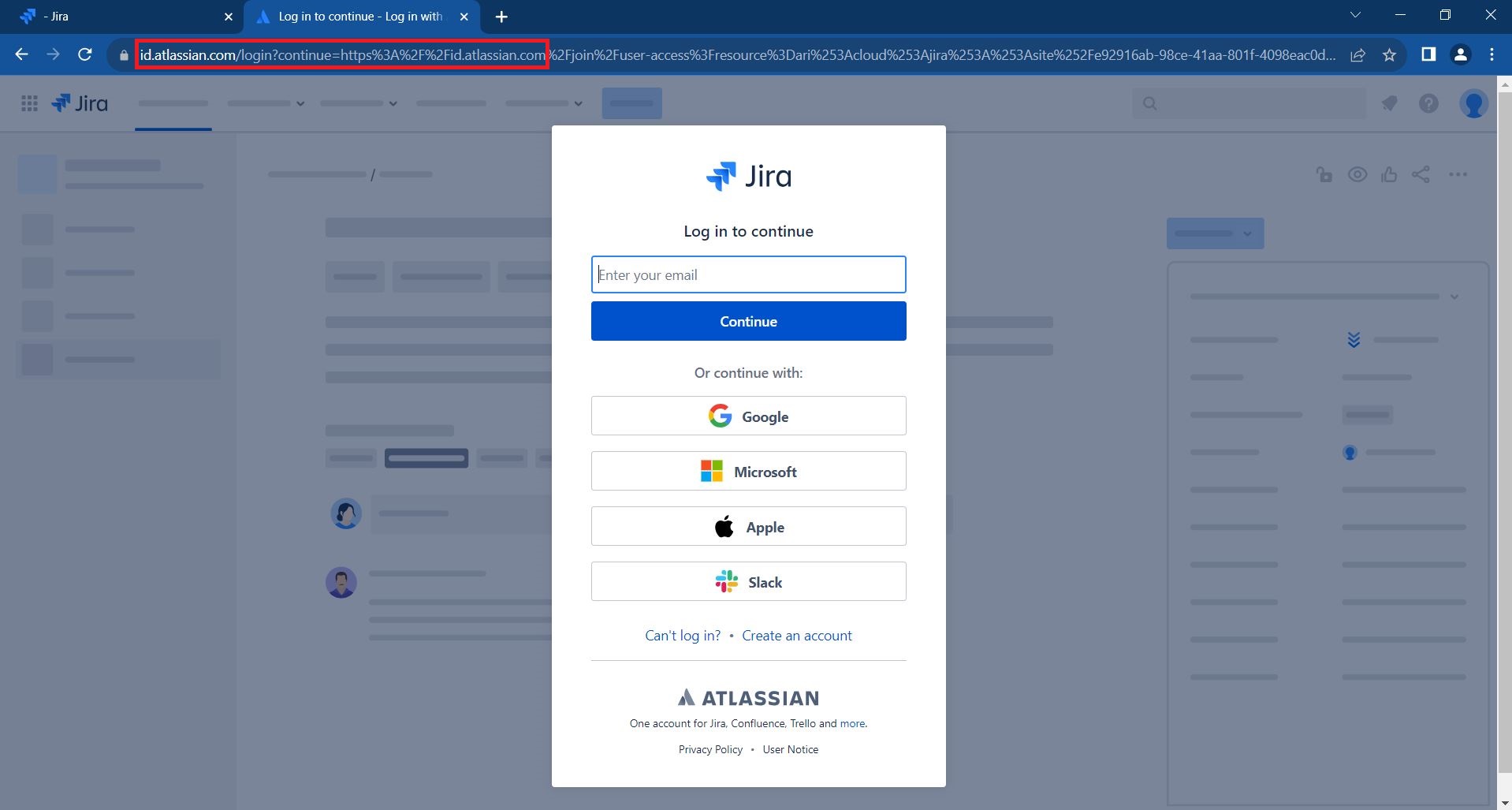Toggle the watch eye icon on the issue

pos(1357,175)
